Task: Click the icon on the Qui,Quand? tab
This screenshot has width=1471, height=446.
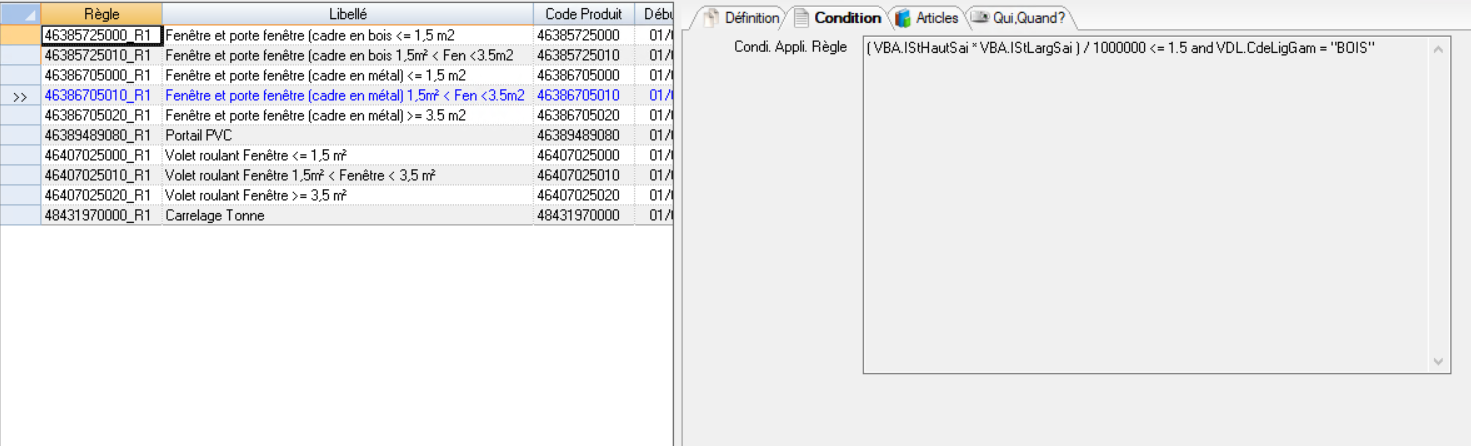Action: tap(980, 18)
